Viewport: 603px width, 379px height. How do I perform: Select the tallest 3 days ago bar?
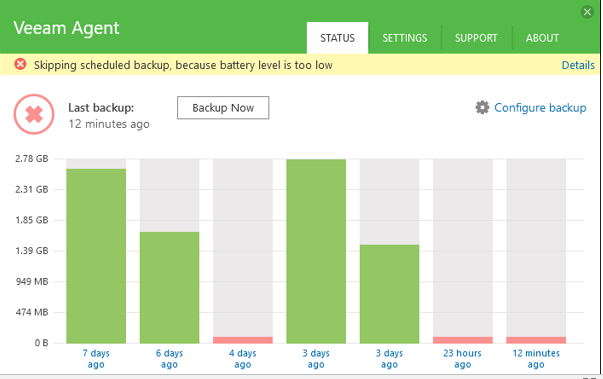tap(316, 251)
